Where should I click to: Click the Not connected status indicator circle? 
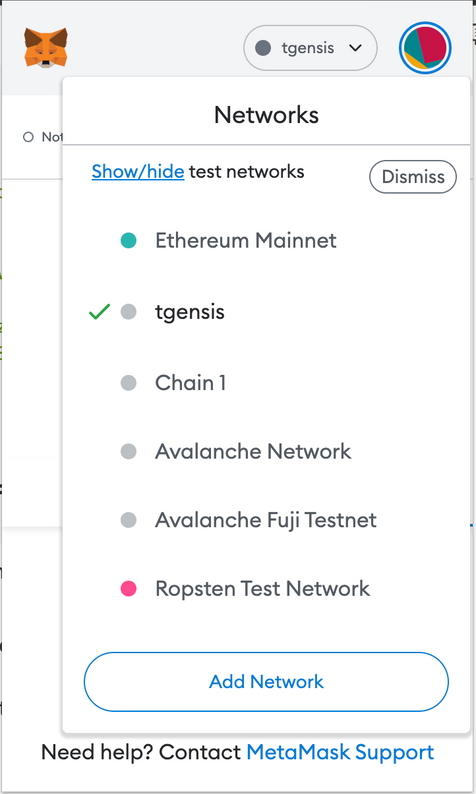tap(28, 137)
